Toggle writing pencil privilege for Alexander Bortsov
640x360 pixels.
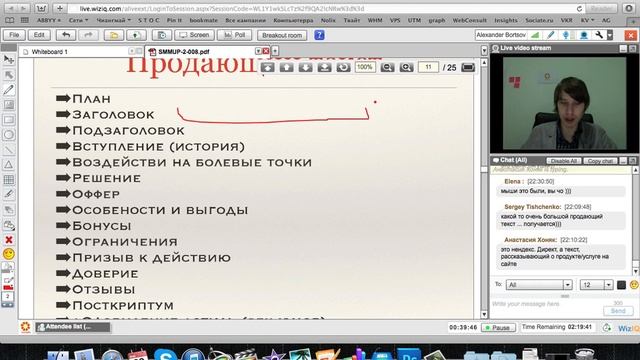point(551,35)
